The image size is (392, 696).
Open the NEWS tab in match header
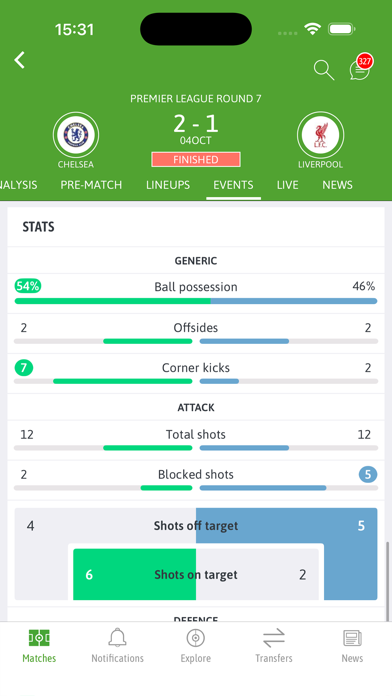[337, 185]
